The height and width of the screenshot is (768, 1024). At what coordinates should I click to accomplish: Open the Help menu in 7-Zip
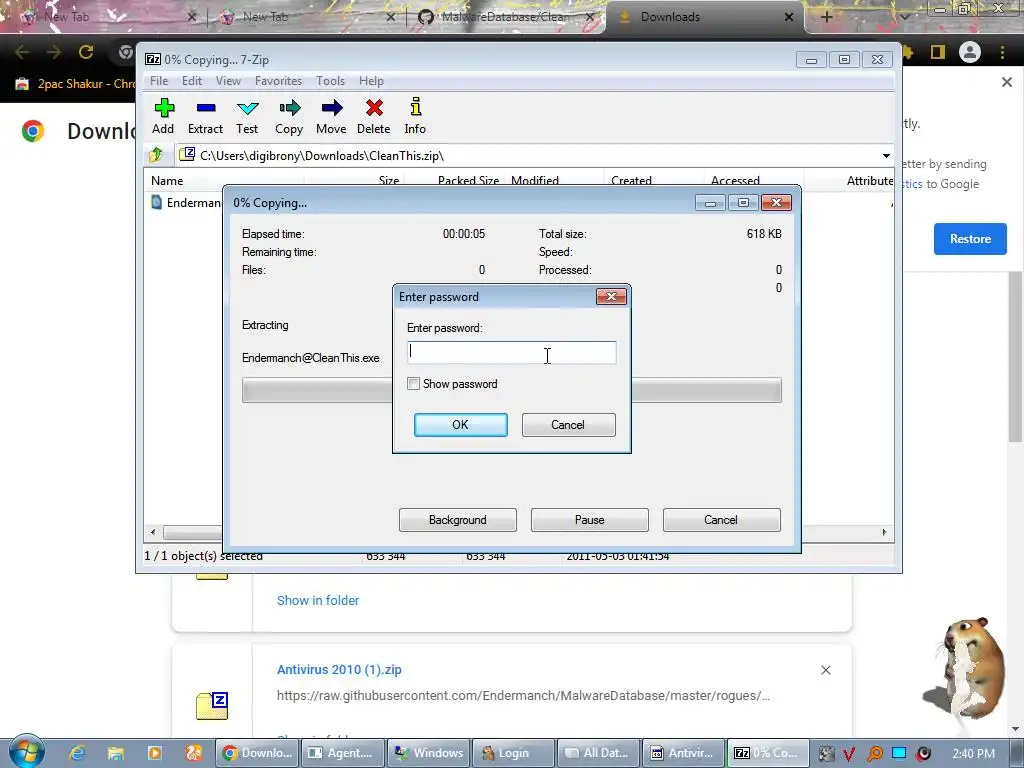(x=371, y=81)
